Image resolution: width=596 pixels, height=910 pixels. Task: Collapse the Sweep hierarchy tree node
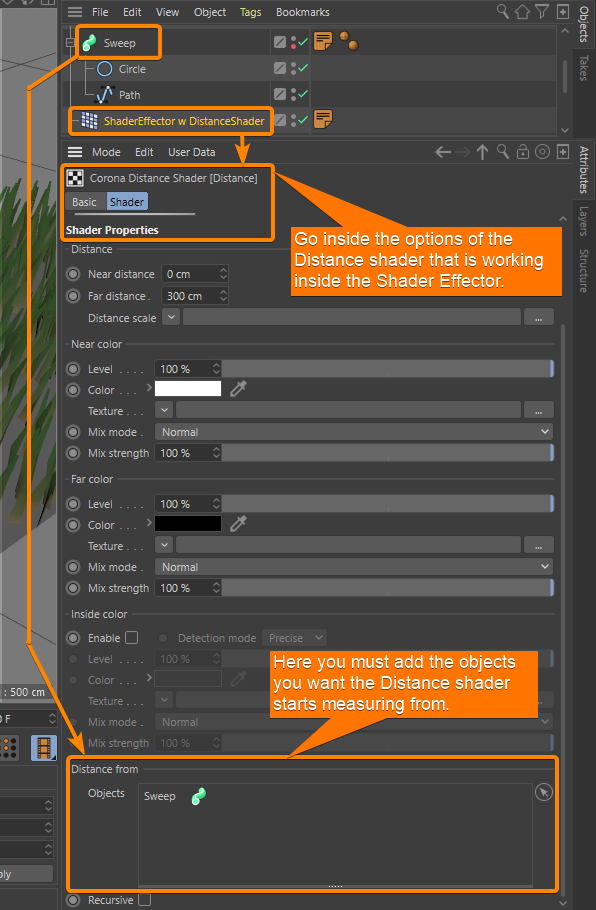pos(70,43)
